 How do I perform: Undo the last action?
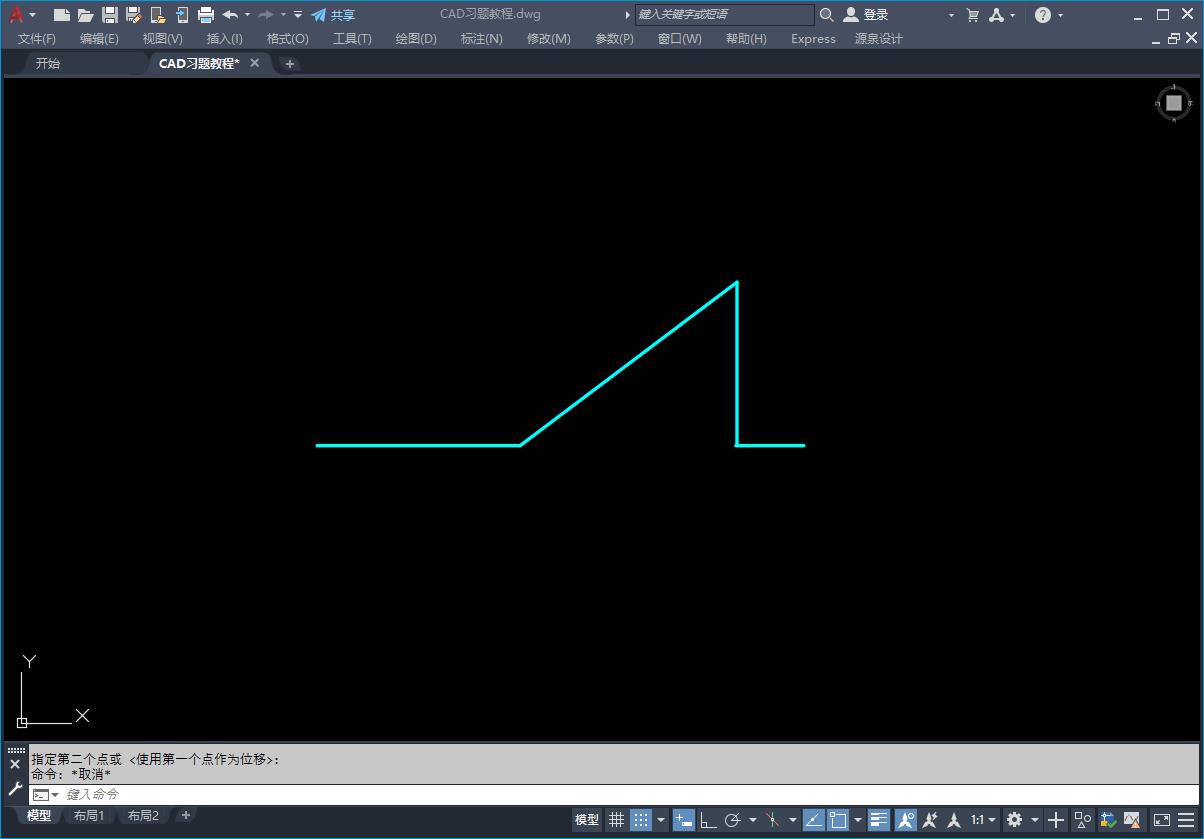pyautogui.click(x=228, y=15)
